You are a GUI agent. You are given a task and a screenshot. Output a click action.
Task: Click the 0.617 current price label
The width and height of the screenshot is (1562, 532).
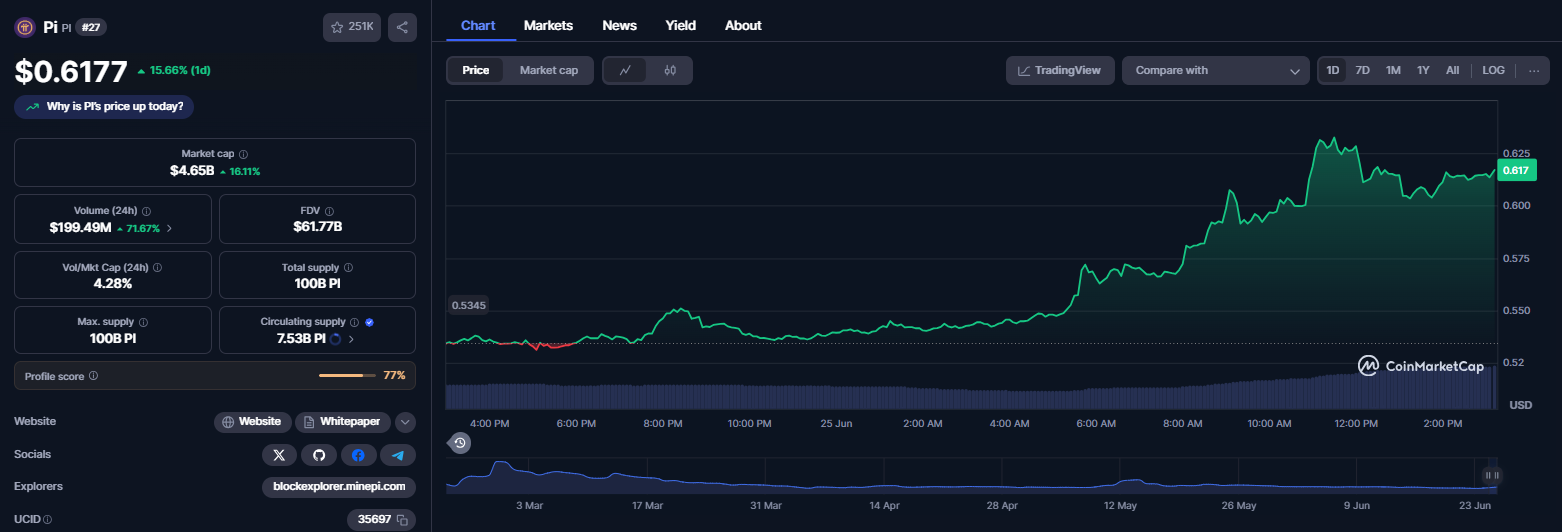pos(1516,170)
